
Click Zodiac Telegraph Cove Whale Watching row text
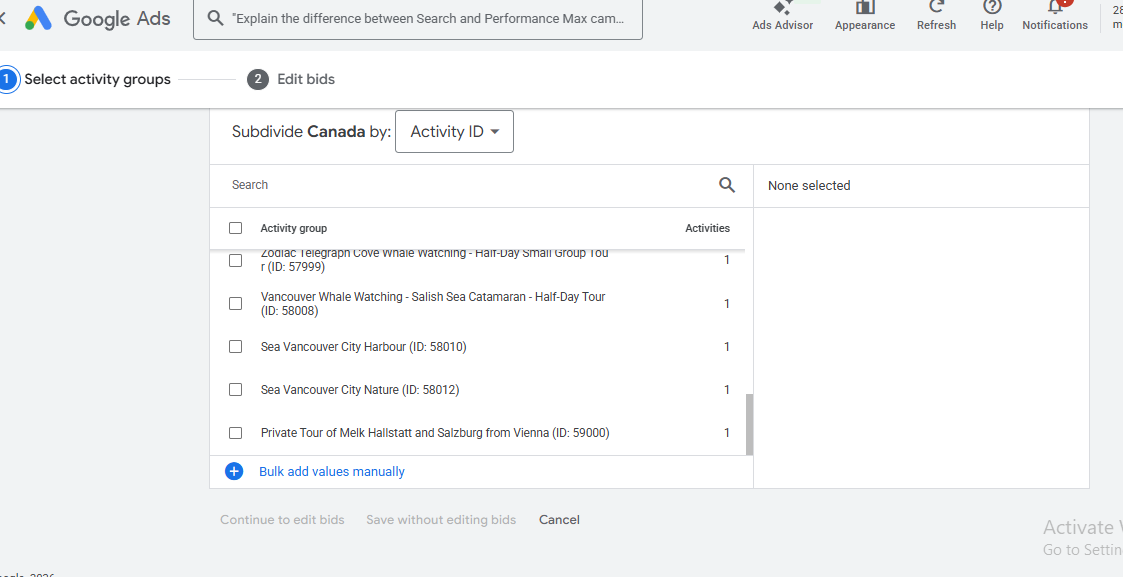(x=435, y=260)
